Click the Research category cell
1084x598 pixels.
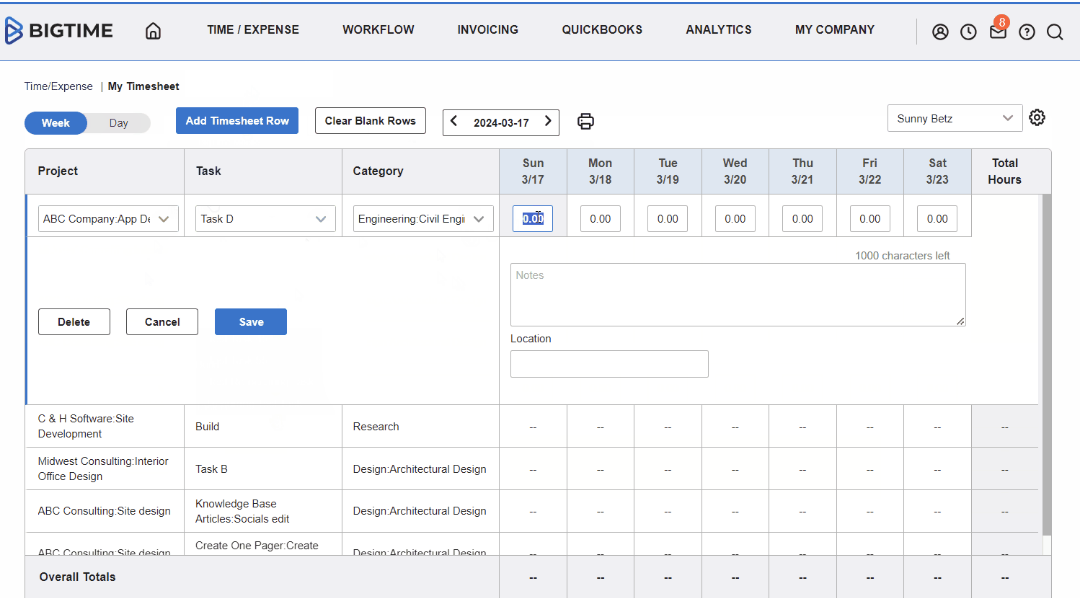click(x=421, y=427)
